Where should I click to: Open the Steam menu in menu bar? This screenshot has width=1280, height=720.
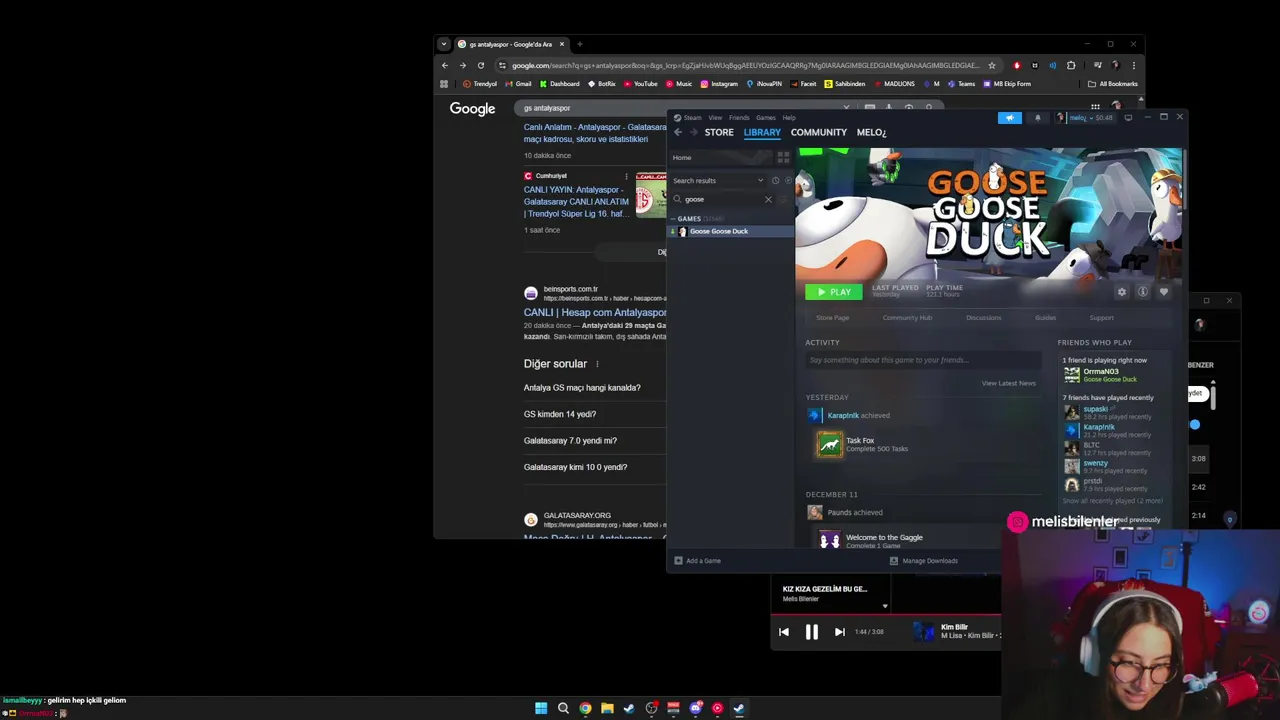(692, 118)
